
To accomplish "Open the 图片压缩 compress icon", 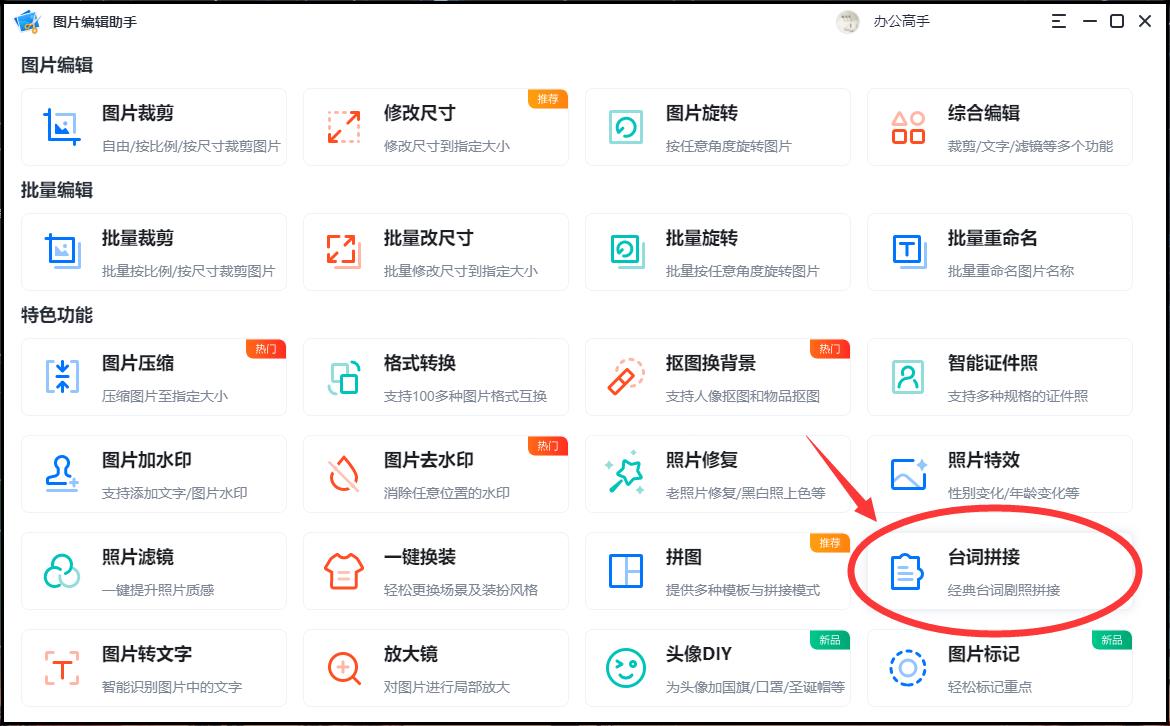I will pyautogui.click(x=62, y=377).
